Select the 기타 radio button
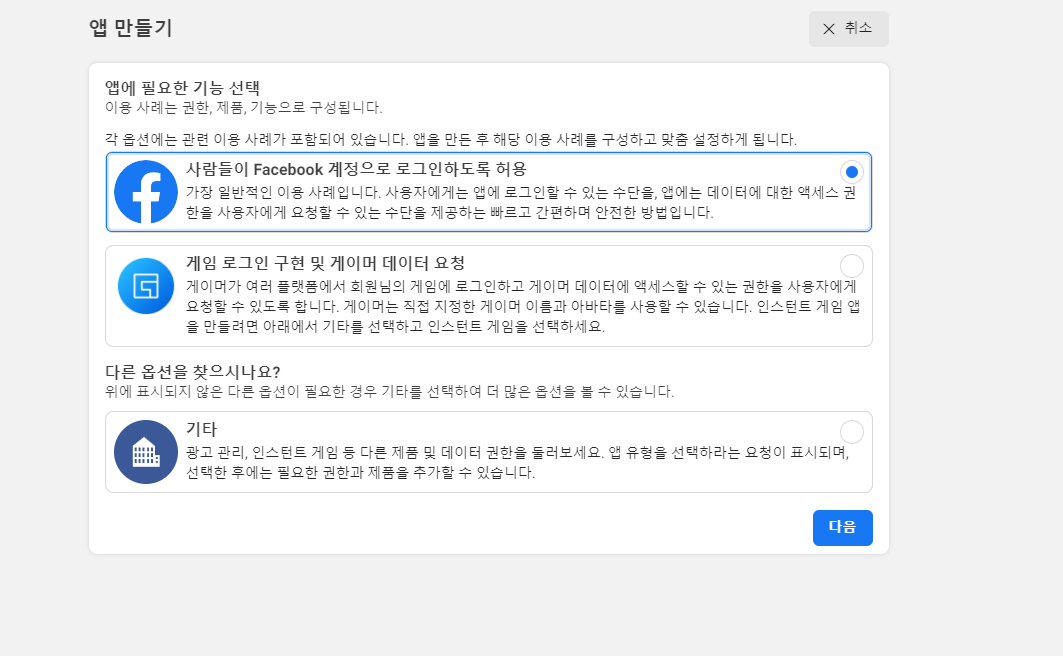The width and height of the screenshot is (1063, 656). pyautogui.click(x=851, y=432)
